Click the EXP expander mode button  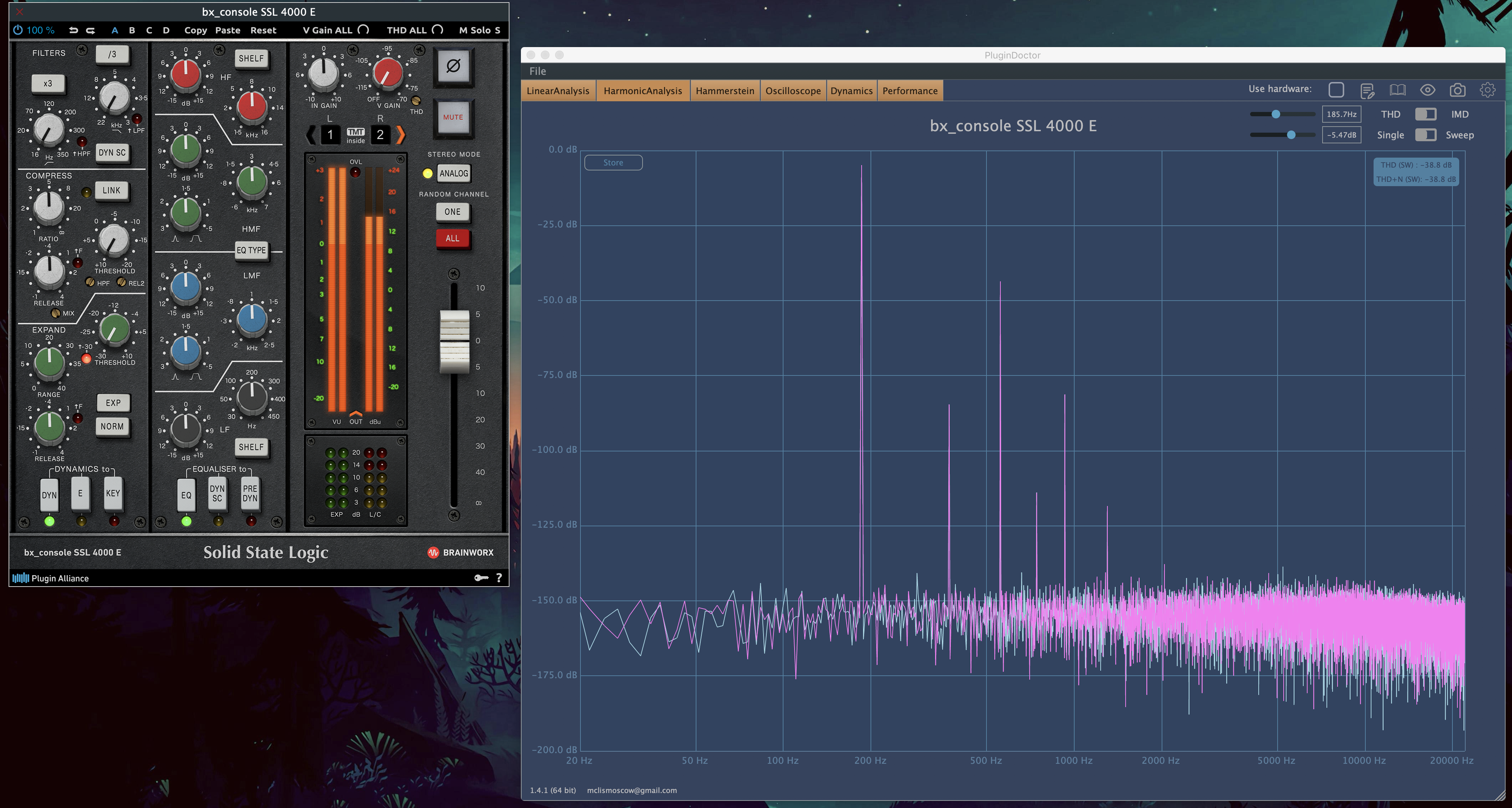(113, 403)
